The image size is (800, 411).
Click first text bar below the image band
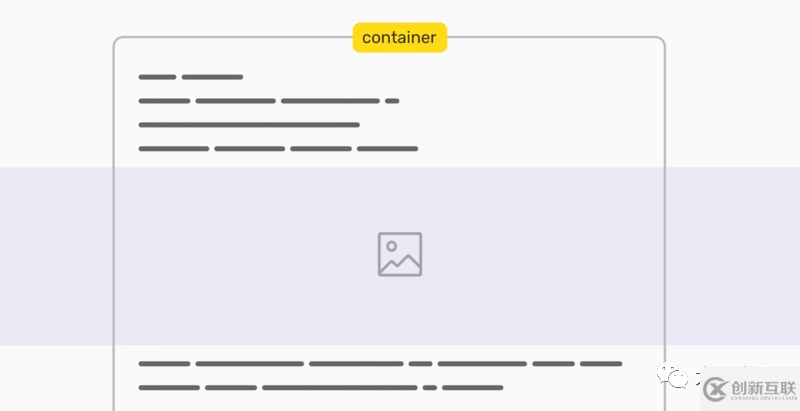(164, 364)
